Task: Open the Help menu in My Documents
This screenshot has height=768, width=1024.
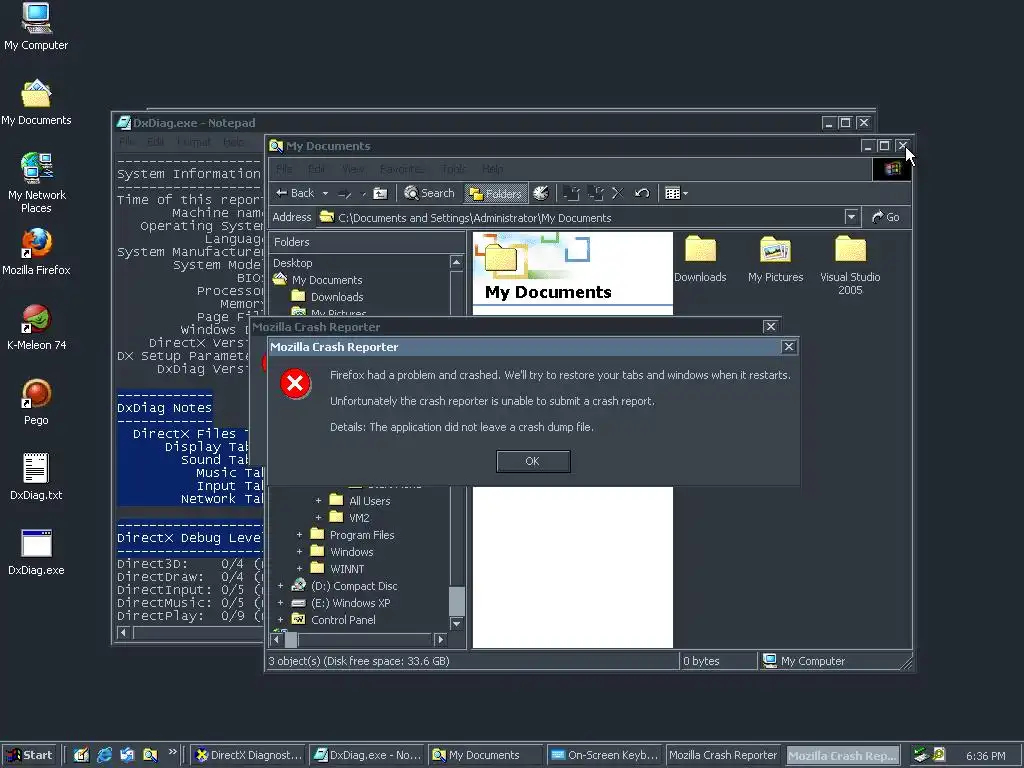Action: tap(492, 169)
